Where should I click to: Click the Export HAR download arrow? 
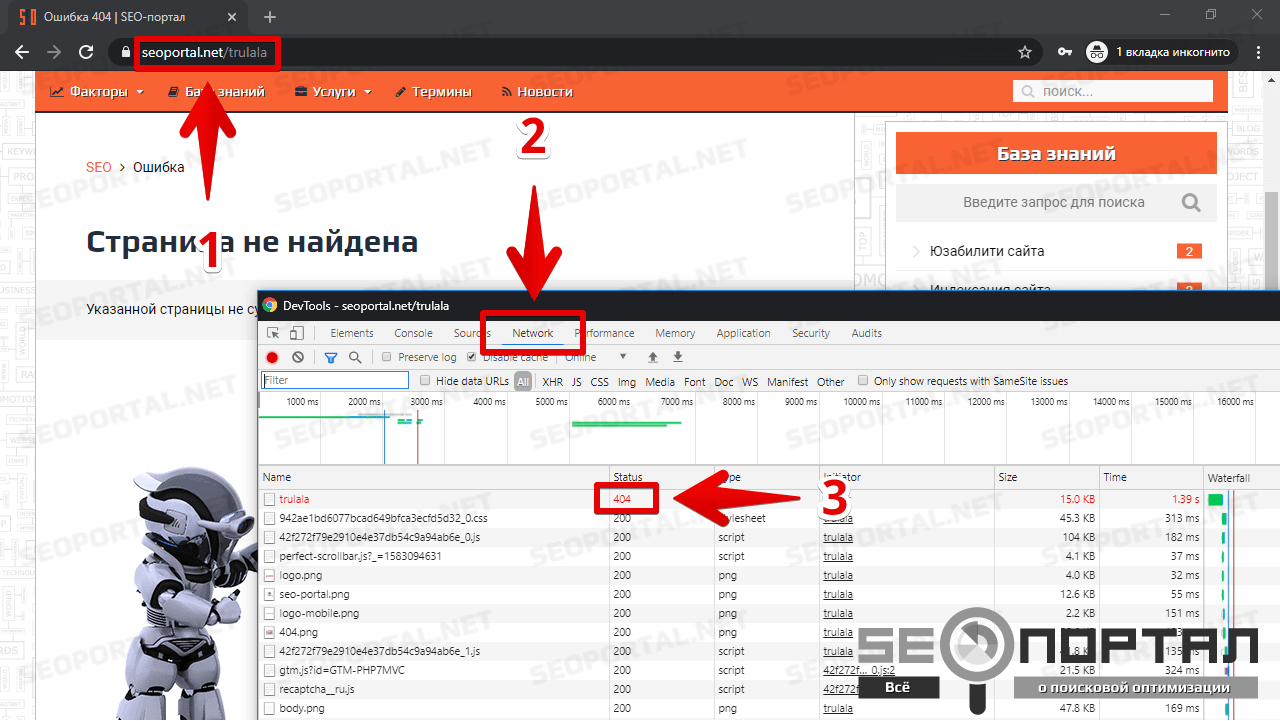tap(678, 357)
